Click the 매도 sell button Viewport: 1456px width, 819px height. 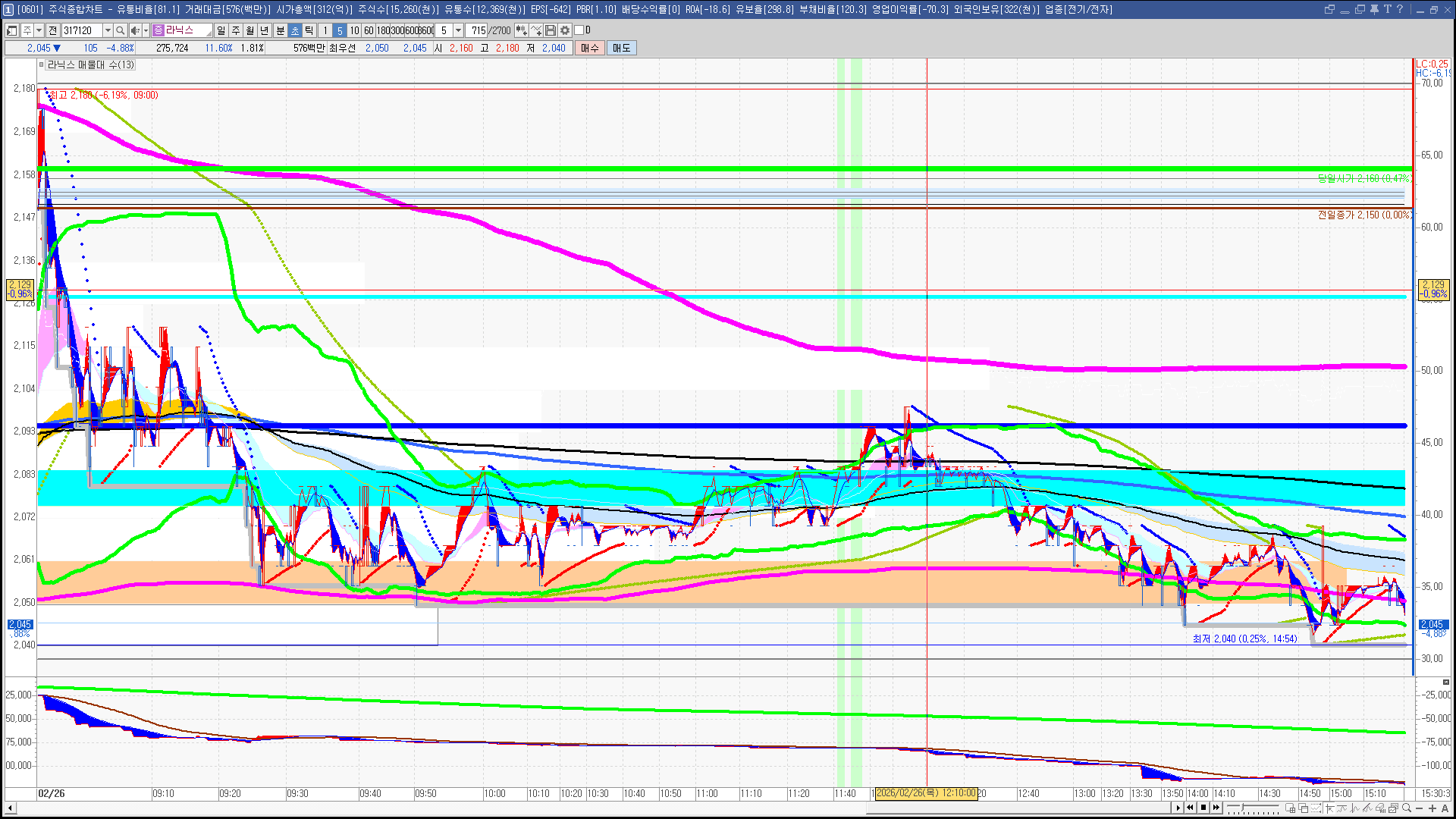pyautogui.click(x=622, y=48)
